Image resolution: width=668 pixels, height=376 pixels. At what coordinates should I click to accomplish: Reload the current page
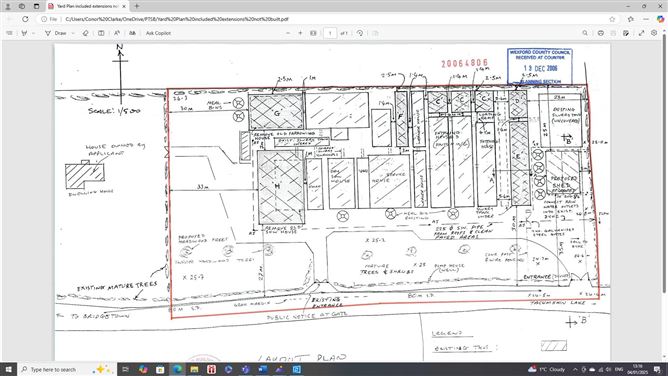coord(25,19)
